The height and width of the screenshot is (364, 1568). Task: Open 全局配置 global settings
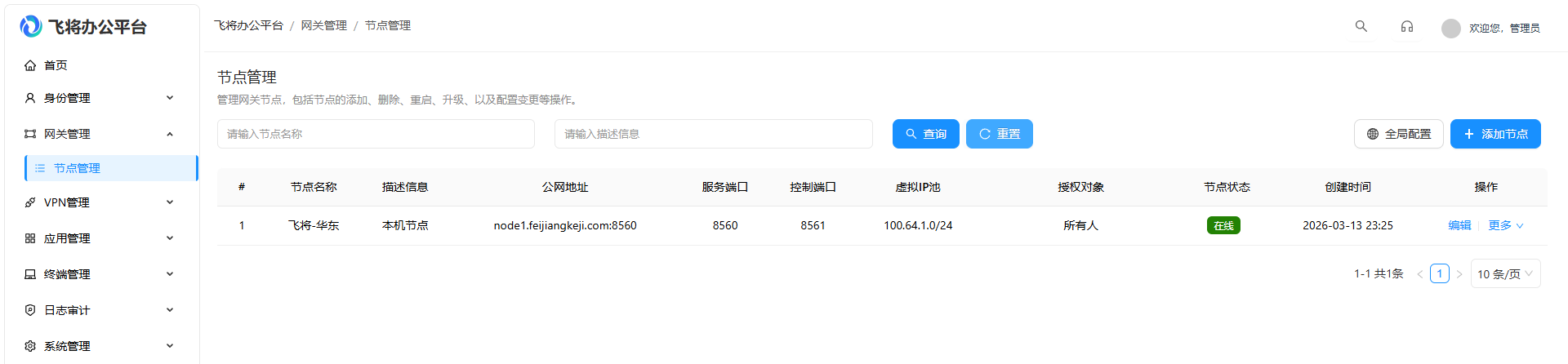(1398, 134)
